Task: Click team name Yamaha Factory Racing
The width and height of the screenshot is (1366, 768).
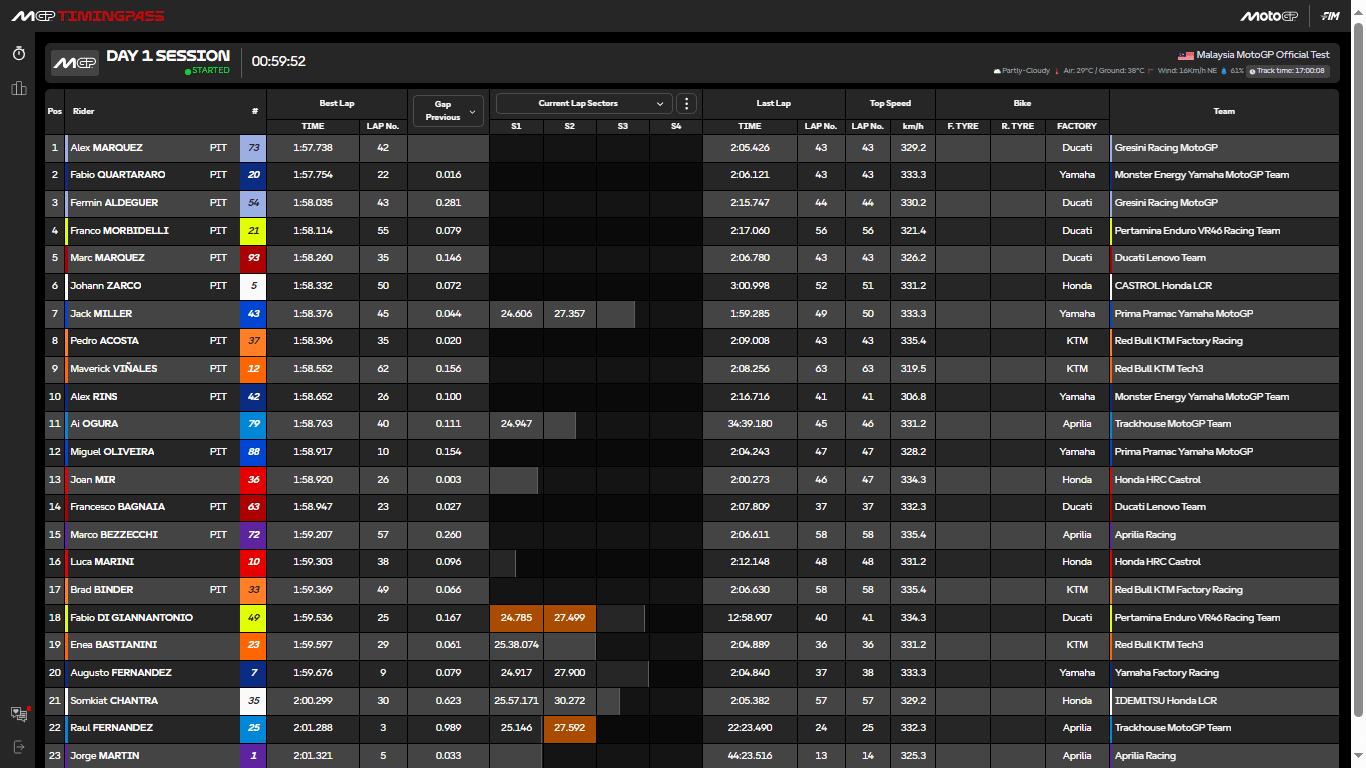Action: coord(1167,673)
